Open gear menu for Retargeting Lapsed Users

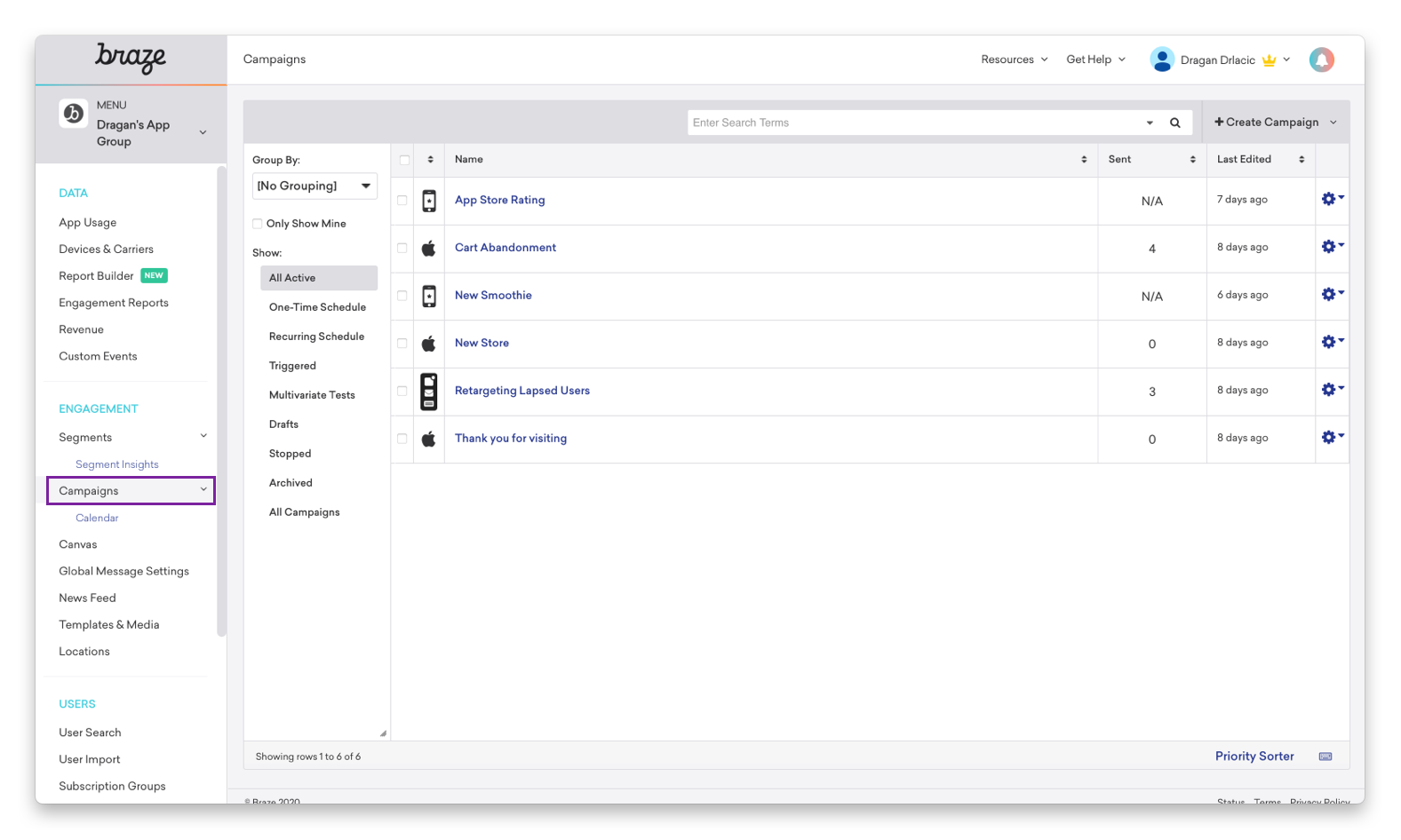pyautogui.click(x=1332, y=390)
